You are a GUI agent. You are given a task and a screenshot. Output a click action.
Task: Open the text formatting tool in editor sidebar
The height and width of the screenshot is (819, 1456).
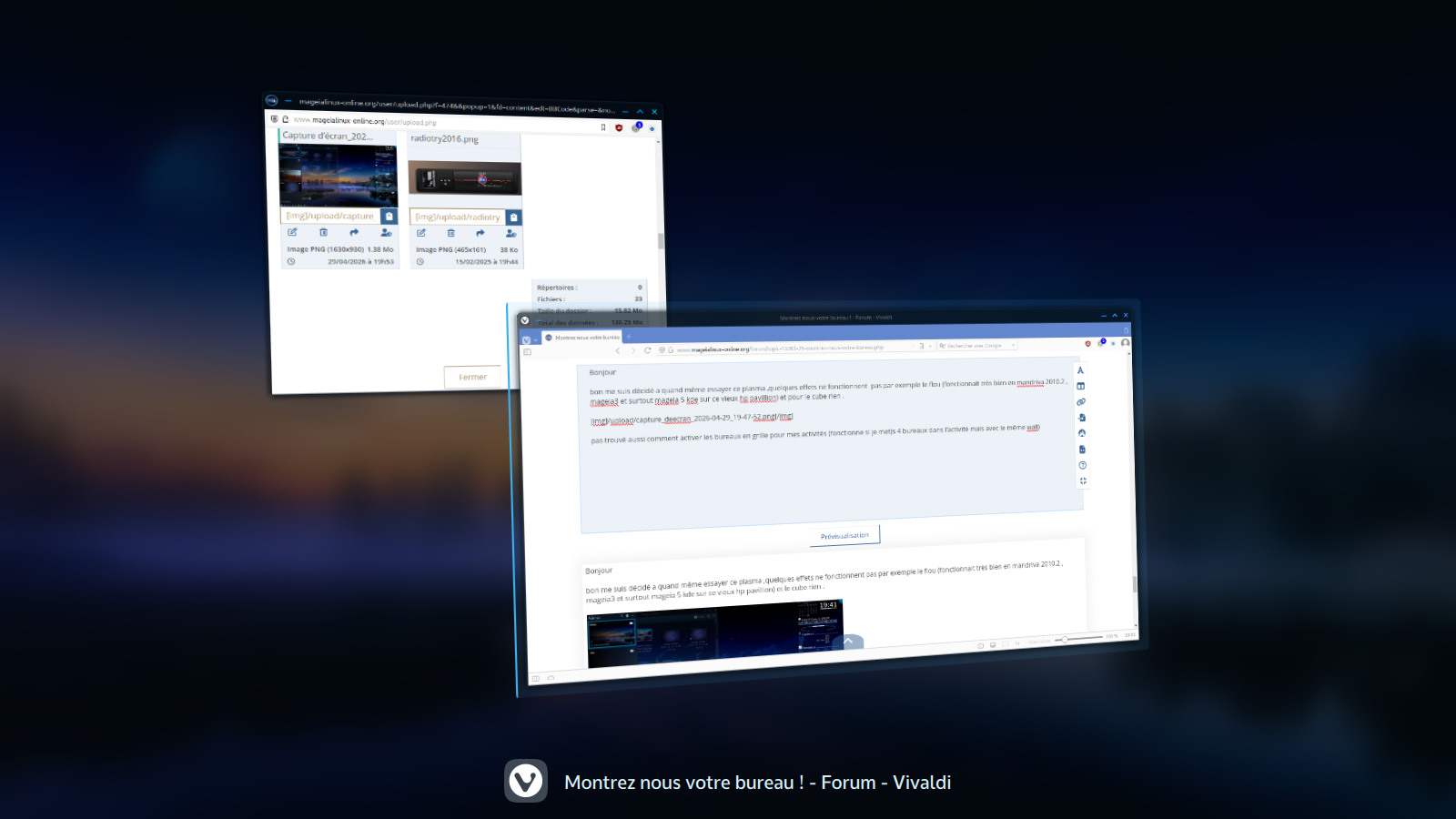[1080, 370]
